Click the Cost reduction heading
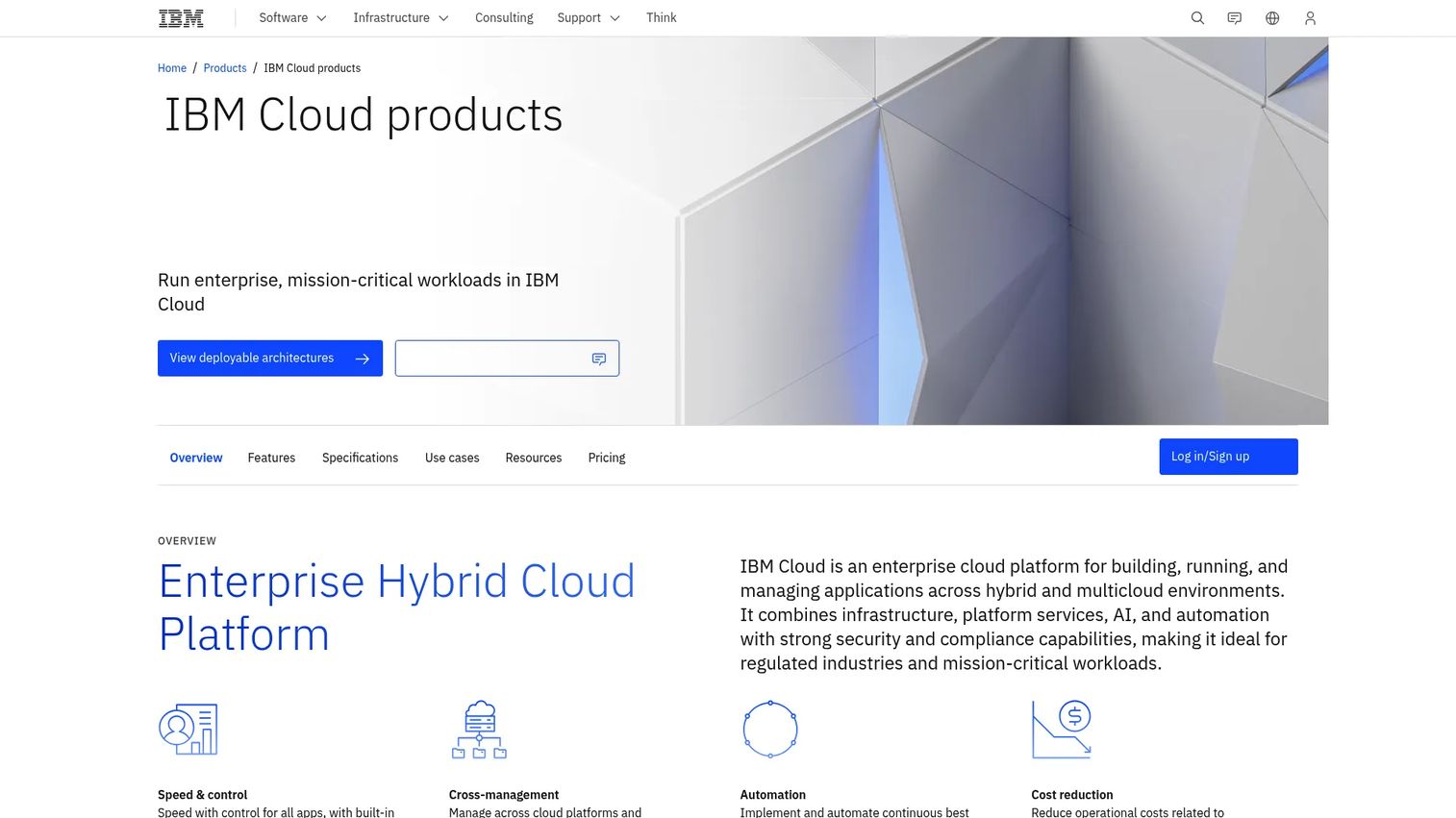 (1072, 795)
